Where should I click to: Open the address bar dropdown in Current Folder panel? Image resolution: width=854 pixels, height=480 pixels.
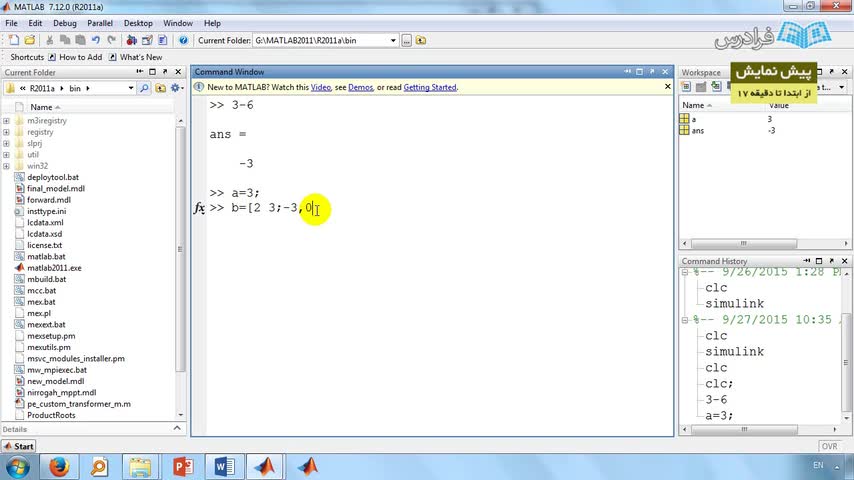pyautogui.click(x=131, y=88)
